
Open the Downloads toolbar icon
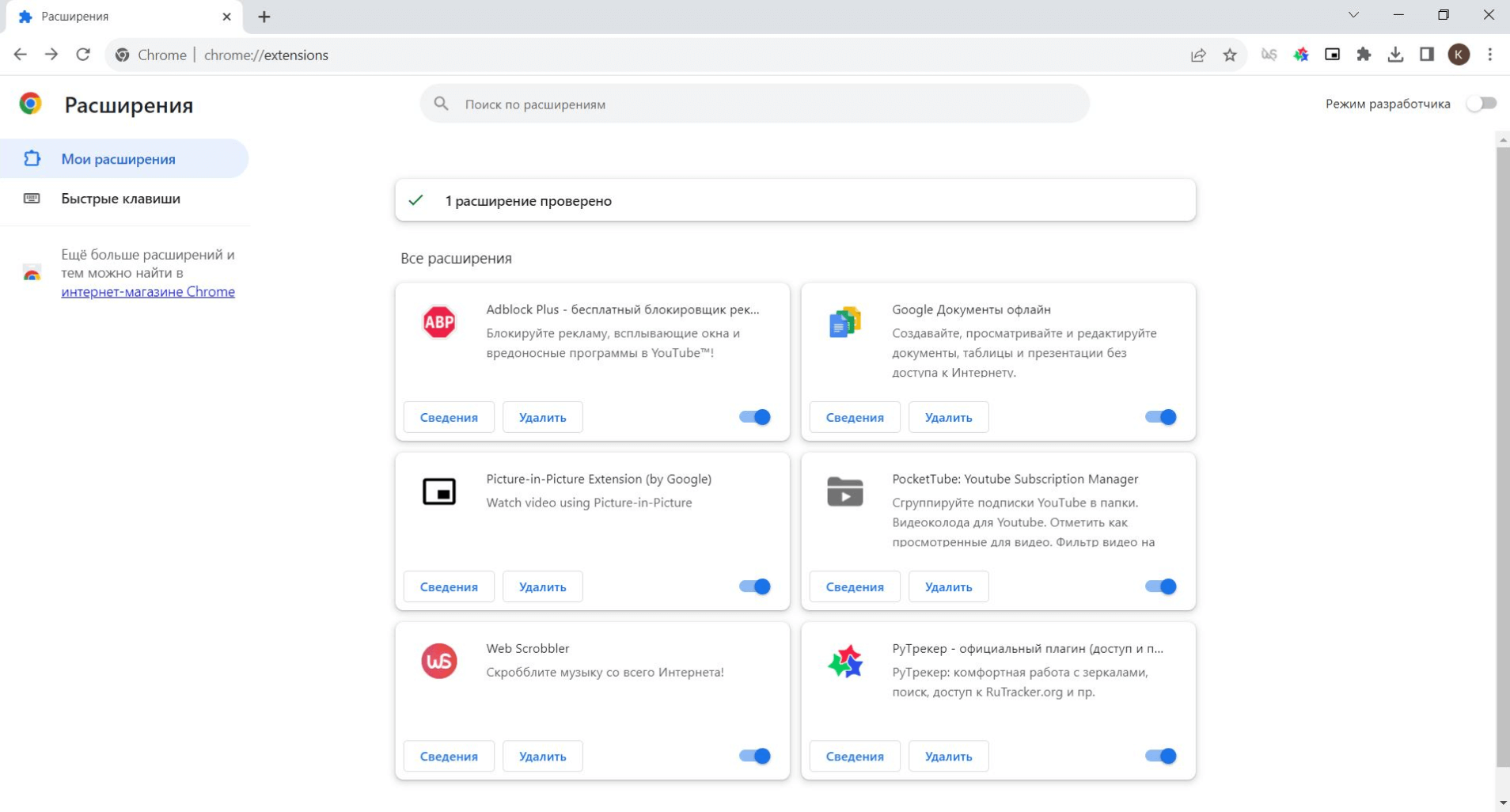point(1395,55)
